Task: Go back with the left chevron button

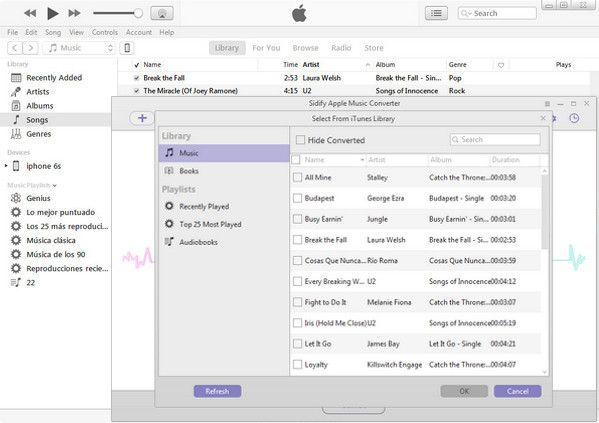Action: pyautogui.click(x=15, y=48)
